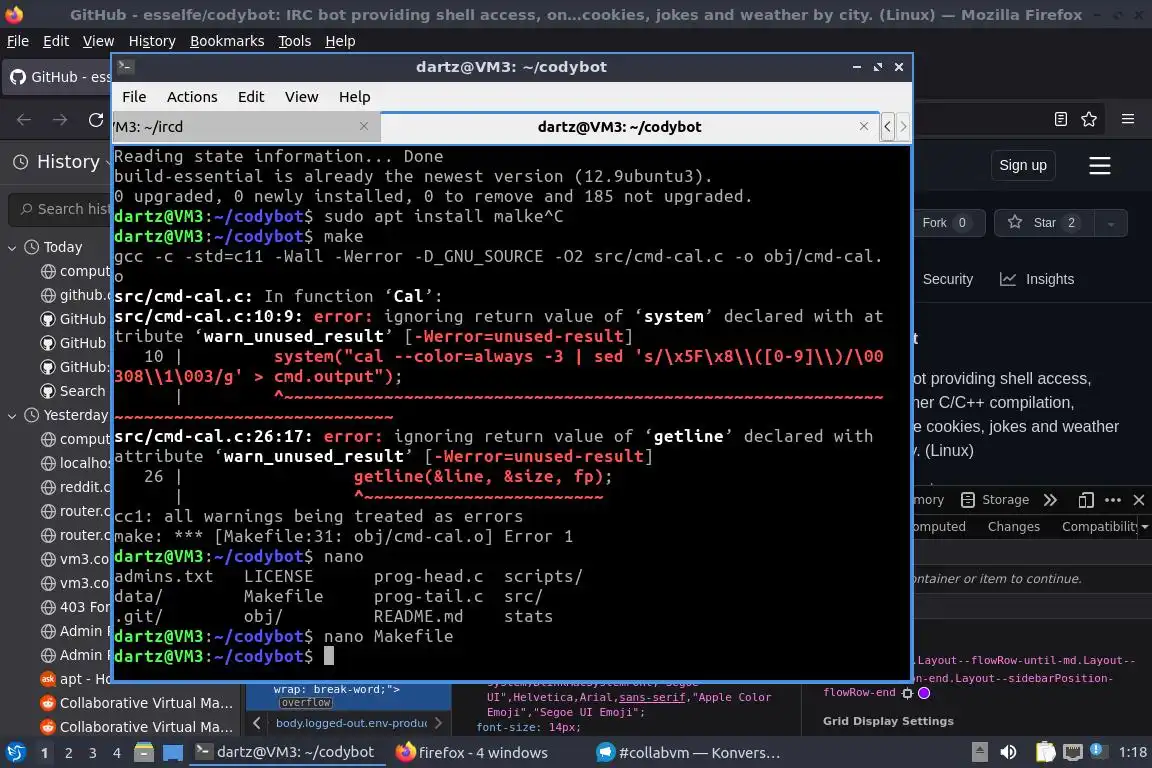Open the terminal Edit menu
1152x768 pixels.
[x=251, y=97]
